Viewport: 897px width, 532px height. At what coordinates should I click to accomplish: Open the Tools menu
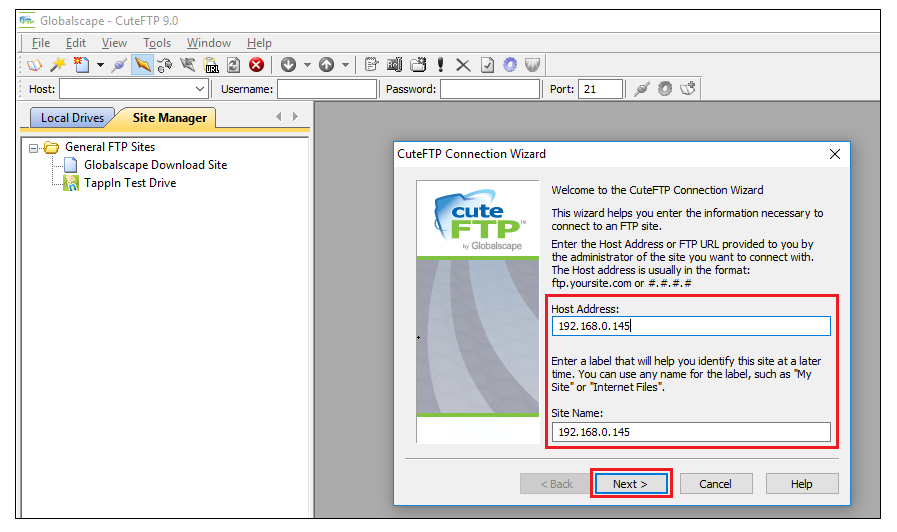(157, 43)
